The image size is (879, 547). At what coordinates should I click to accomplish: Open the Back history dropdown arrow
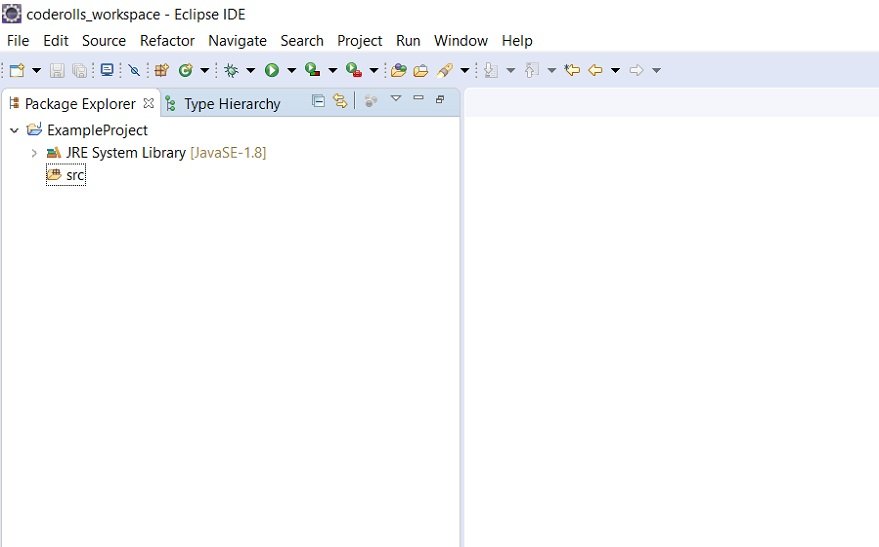click(616, 71)
